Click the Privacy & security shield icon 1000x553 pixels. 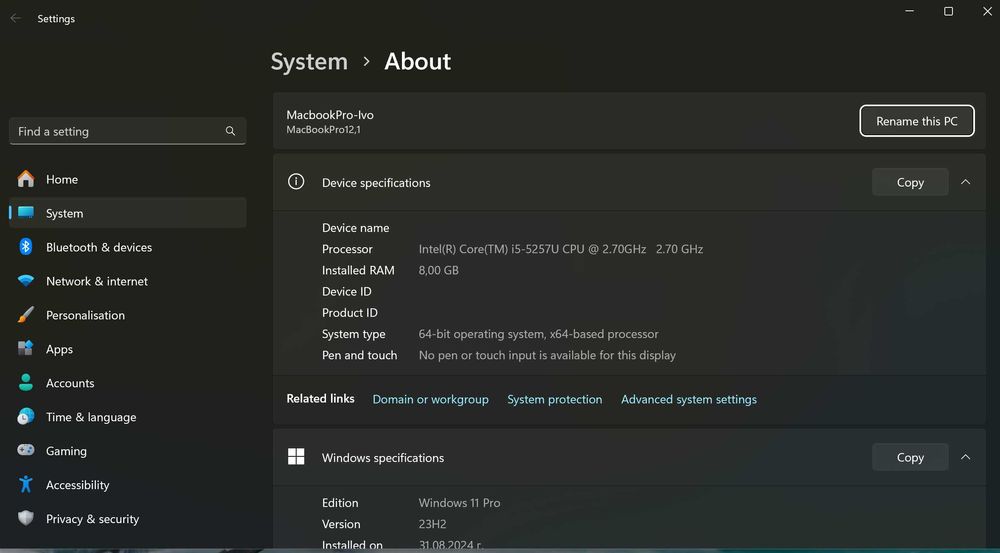click(26, 518)
